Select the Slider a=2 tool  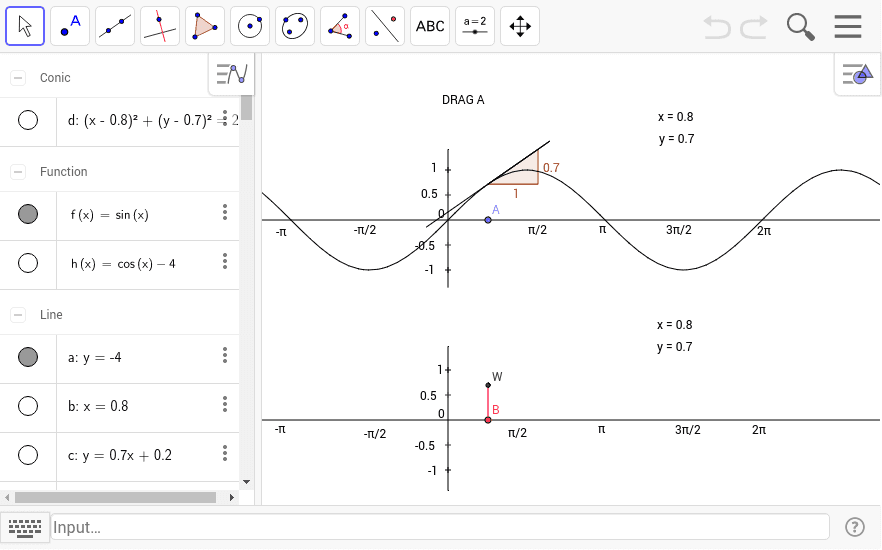(475, 26)
